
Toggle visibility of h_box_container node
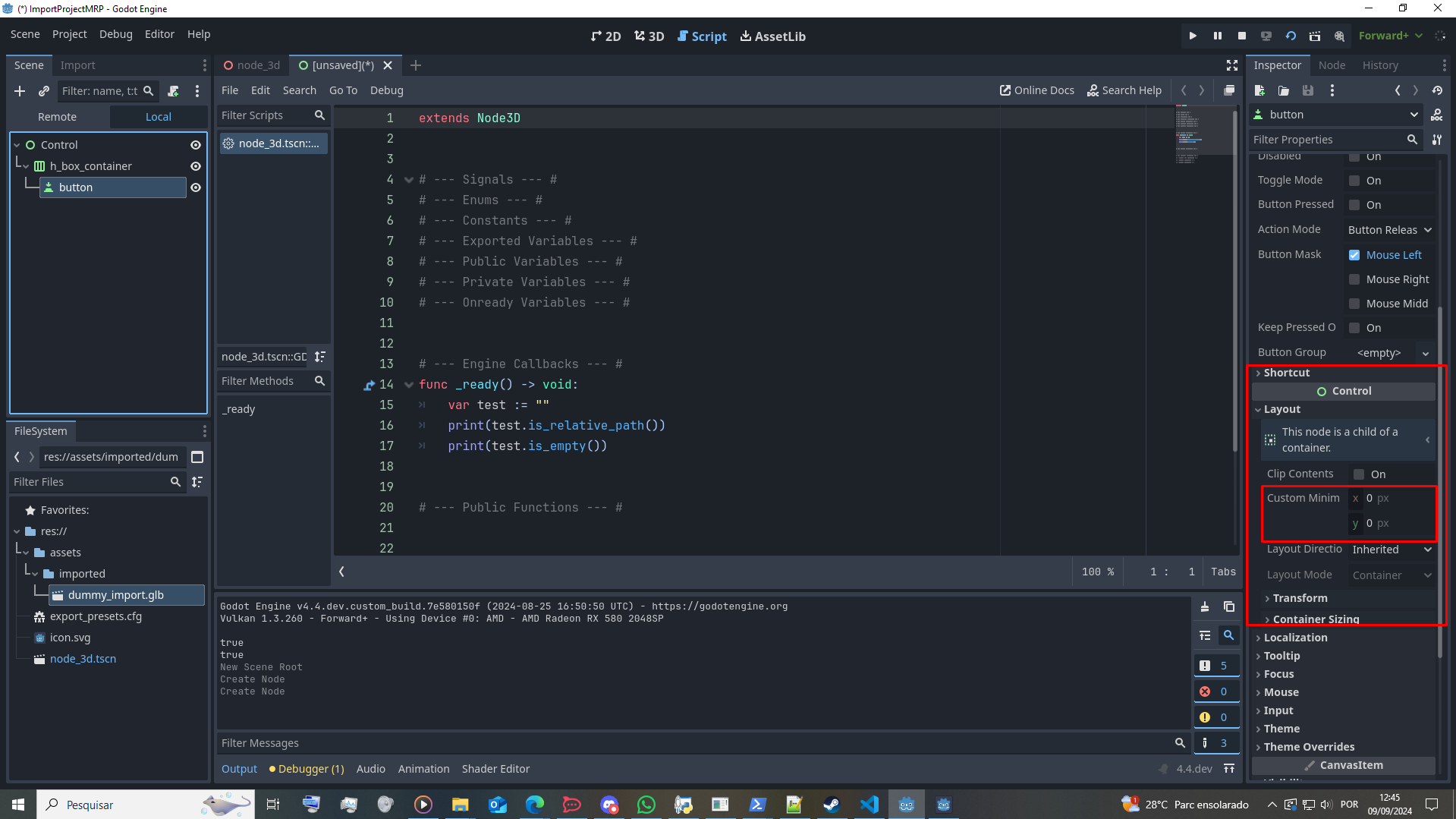(x=196, y=166)
